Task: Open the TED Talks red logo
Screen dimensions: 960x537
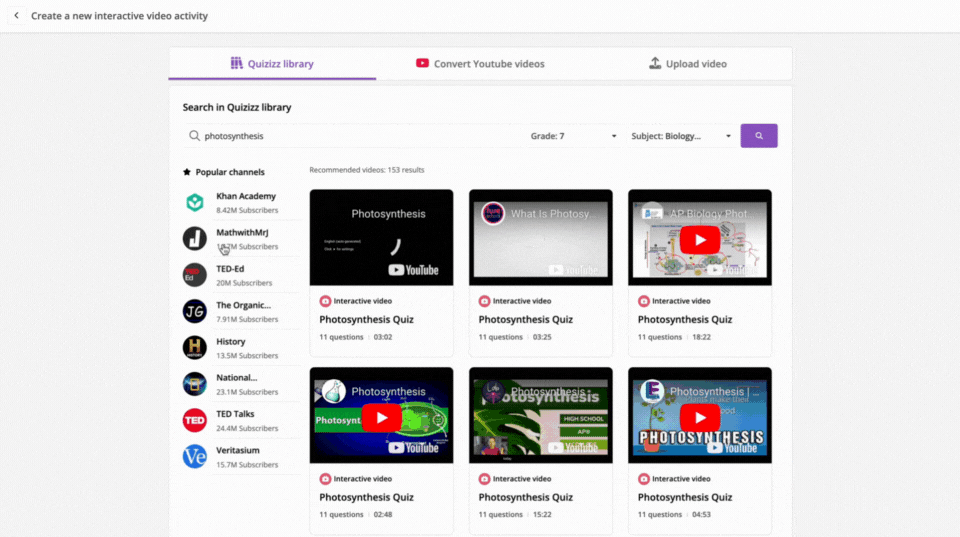Action: pyautogui.click(x=195, y=420)
